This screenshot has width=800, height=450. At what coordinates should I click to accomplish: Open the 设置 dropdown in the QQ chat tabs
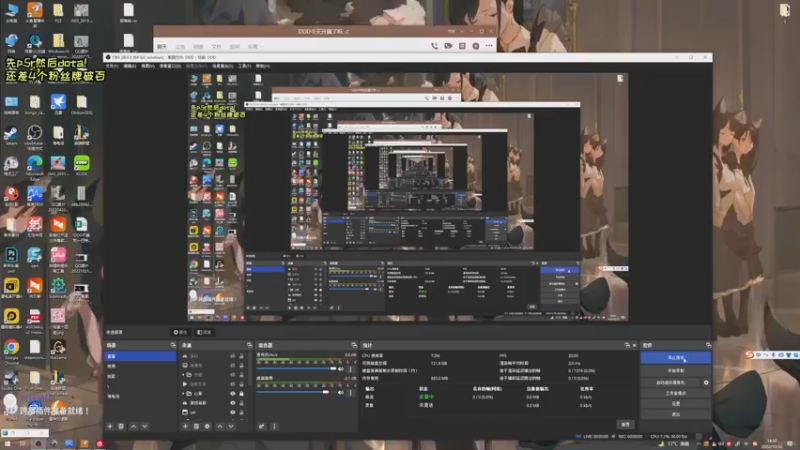[x=255, y=46]
